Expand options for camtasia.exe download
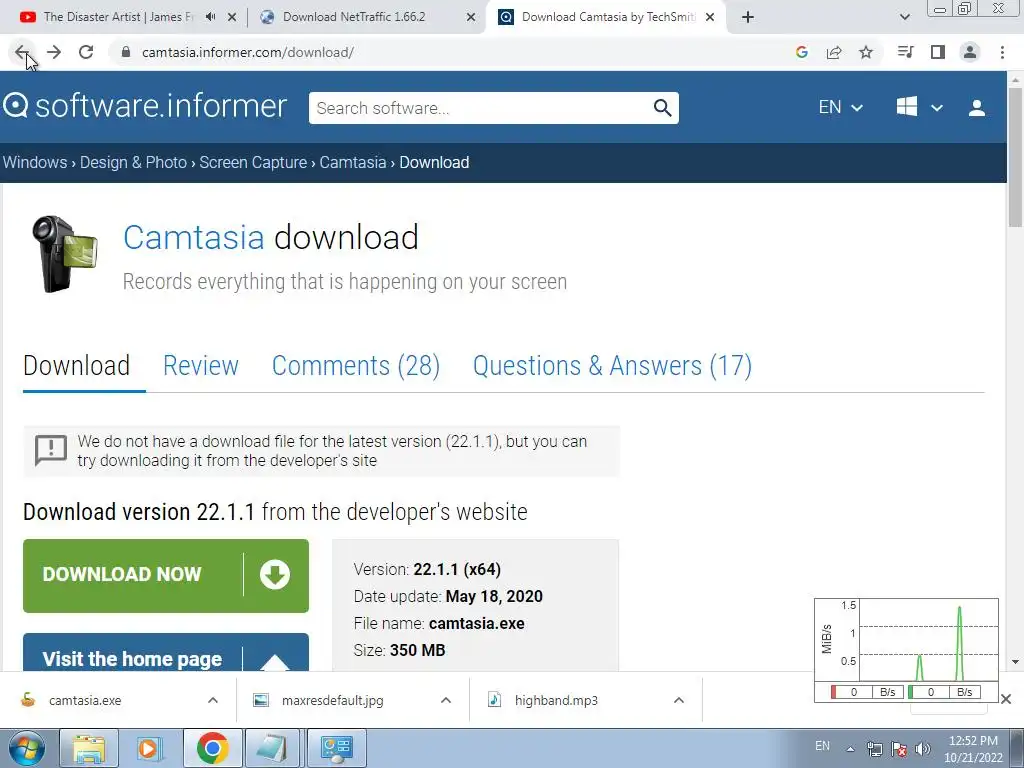 click(x=213, y=700)
